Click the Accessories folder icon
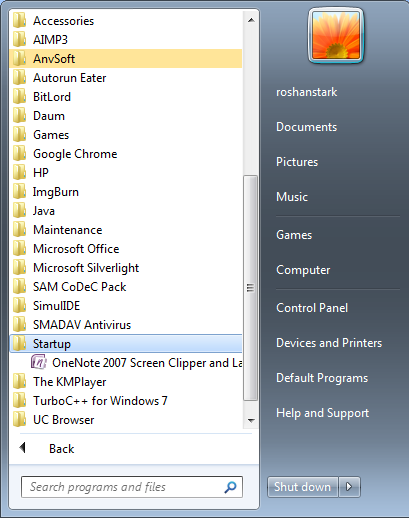 click(19, 21)
